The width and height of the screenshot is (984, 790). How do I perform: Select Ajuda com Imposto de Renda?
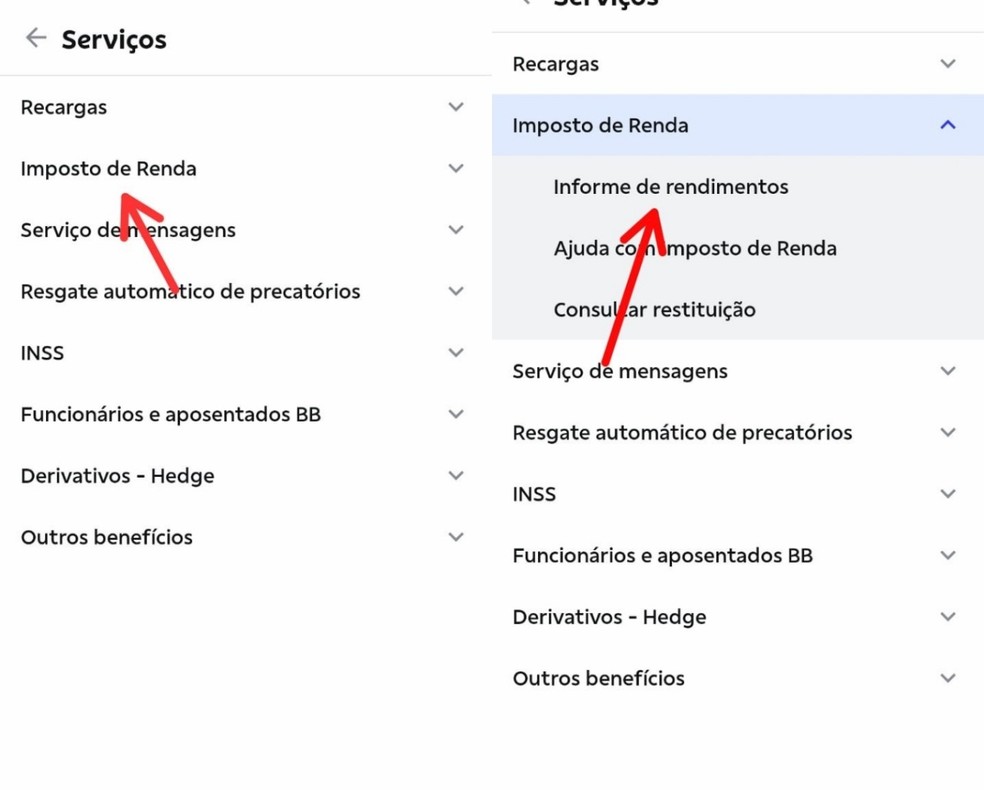point(695,248)
